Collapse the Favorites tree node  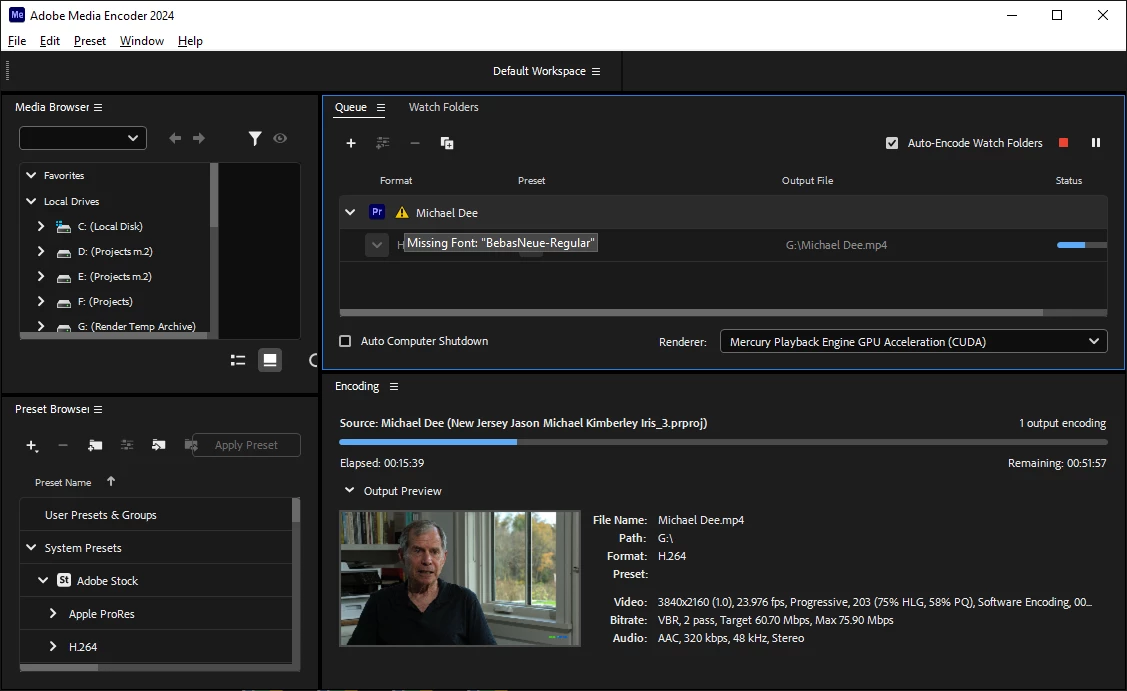click(31, 175)
